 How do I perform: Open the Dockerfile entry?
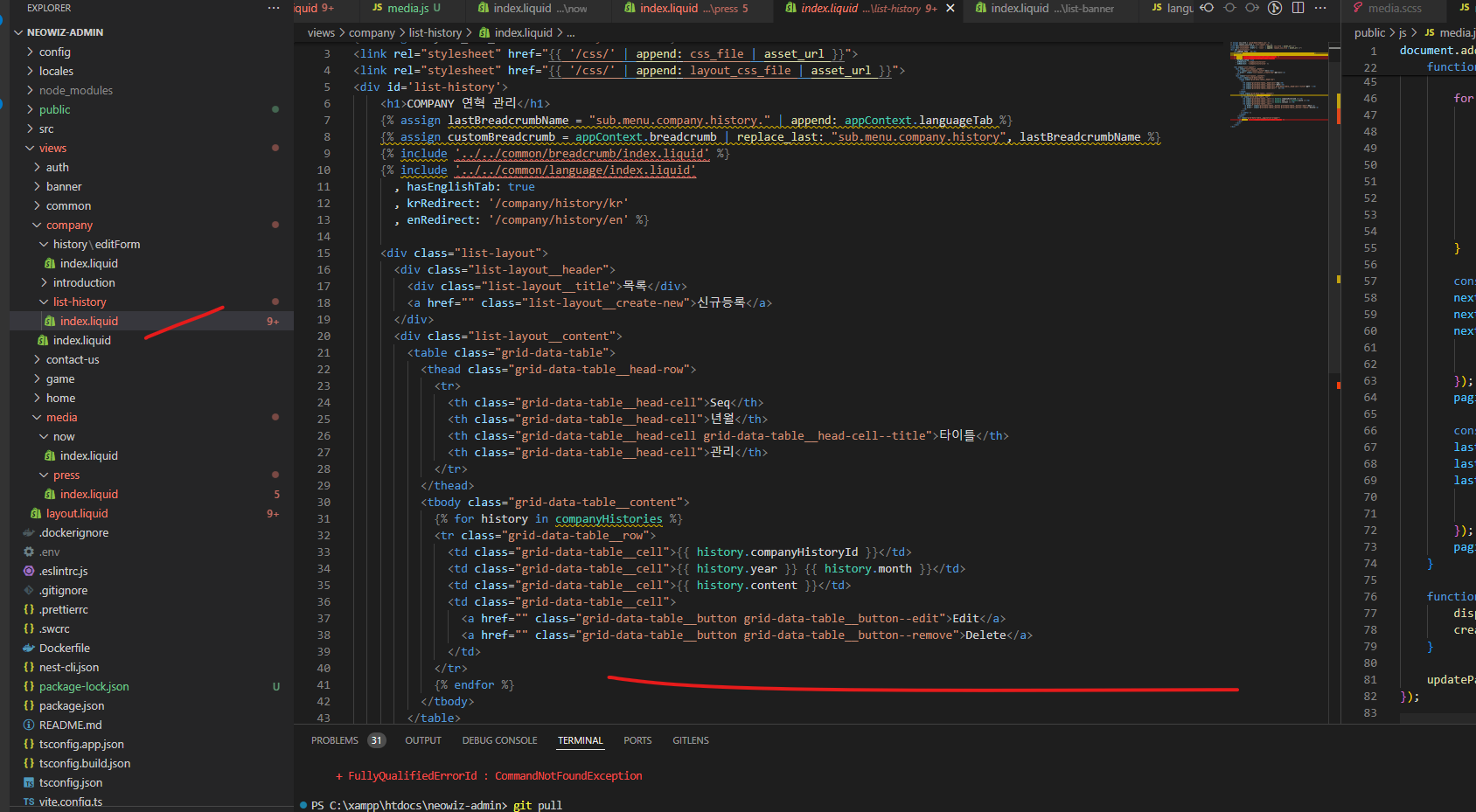[x=151, y=648]
